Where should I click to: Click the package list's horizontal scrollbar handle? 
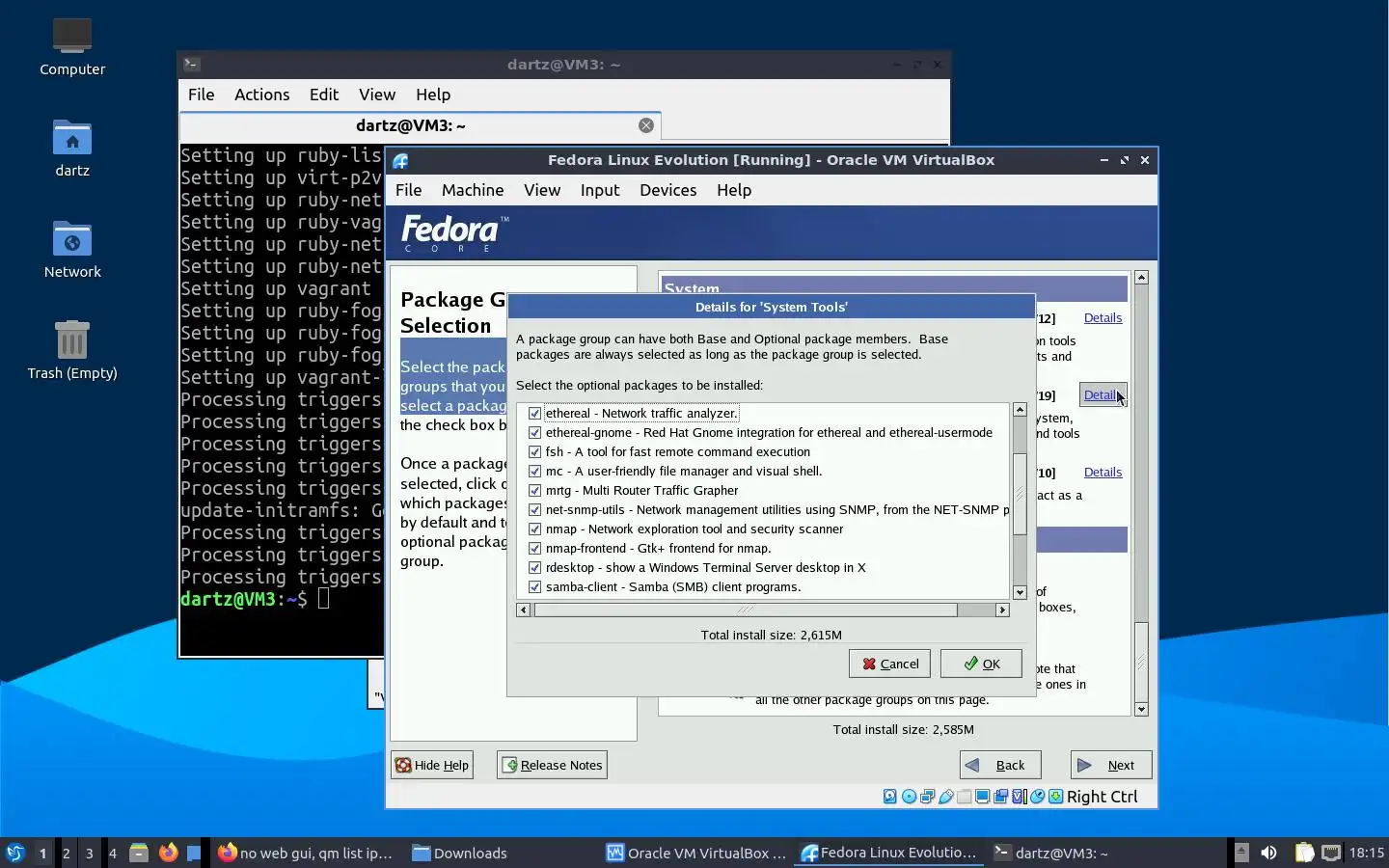point(745,610)
